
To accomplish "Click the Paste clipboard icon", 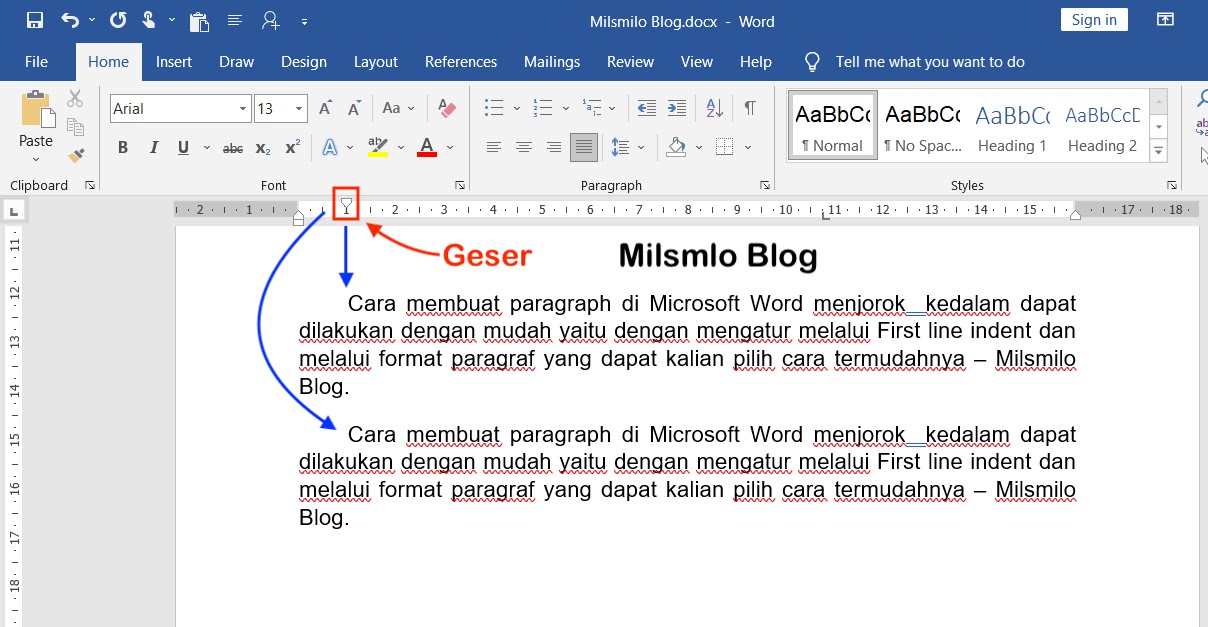I will click(36, 108).
